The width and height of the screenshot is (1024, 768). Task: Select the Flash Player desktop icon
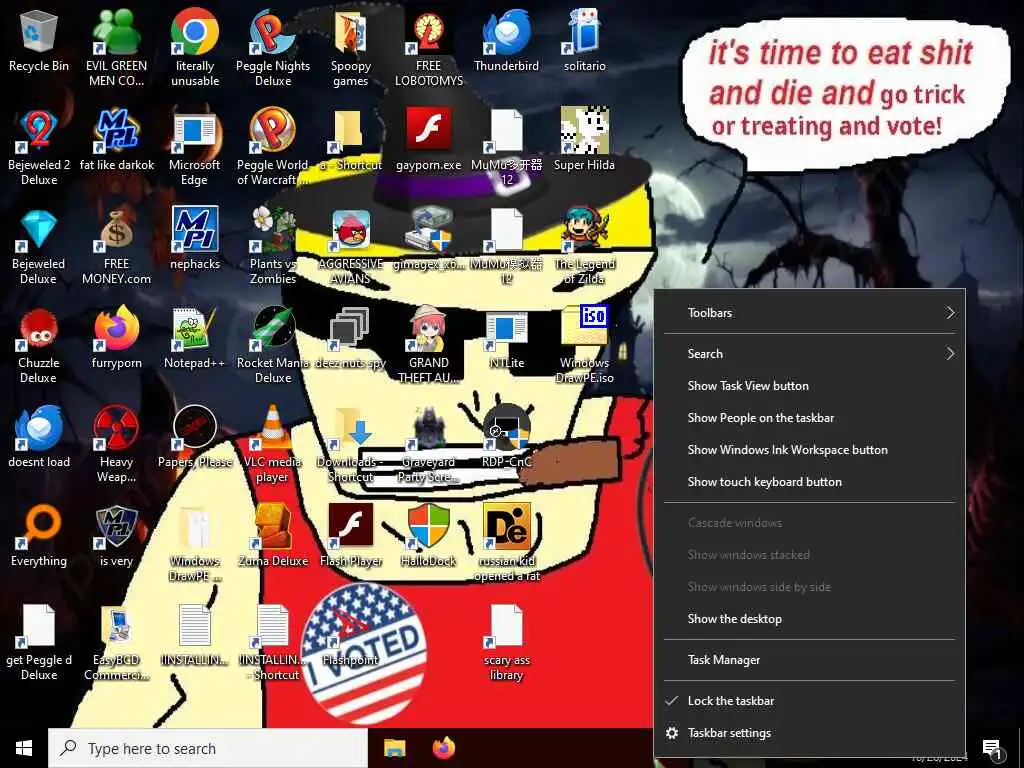click(x=351, y=526)
